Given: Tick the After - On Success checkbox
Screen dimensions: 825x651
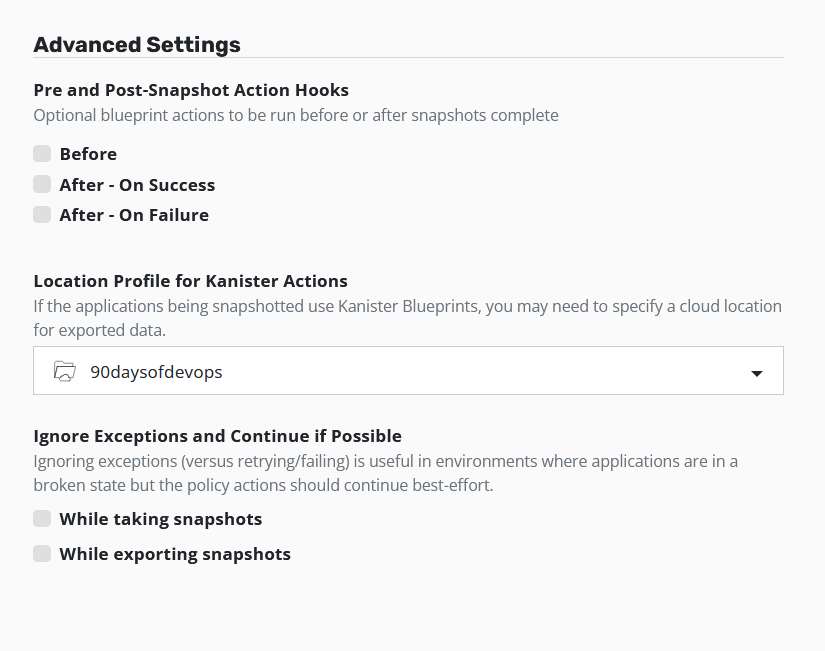Looking at the screenshot, I should [42, 184].
